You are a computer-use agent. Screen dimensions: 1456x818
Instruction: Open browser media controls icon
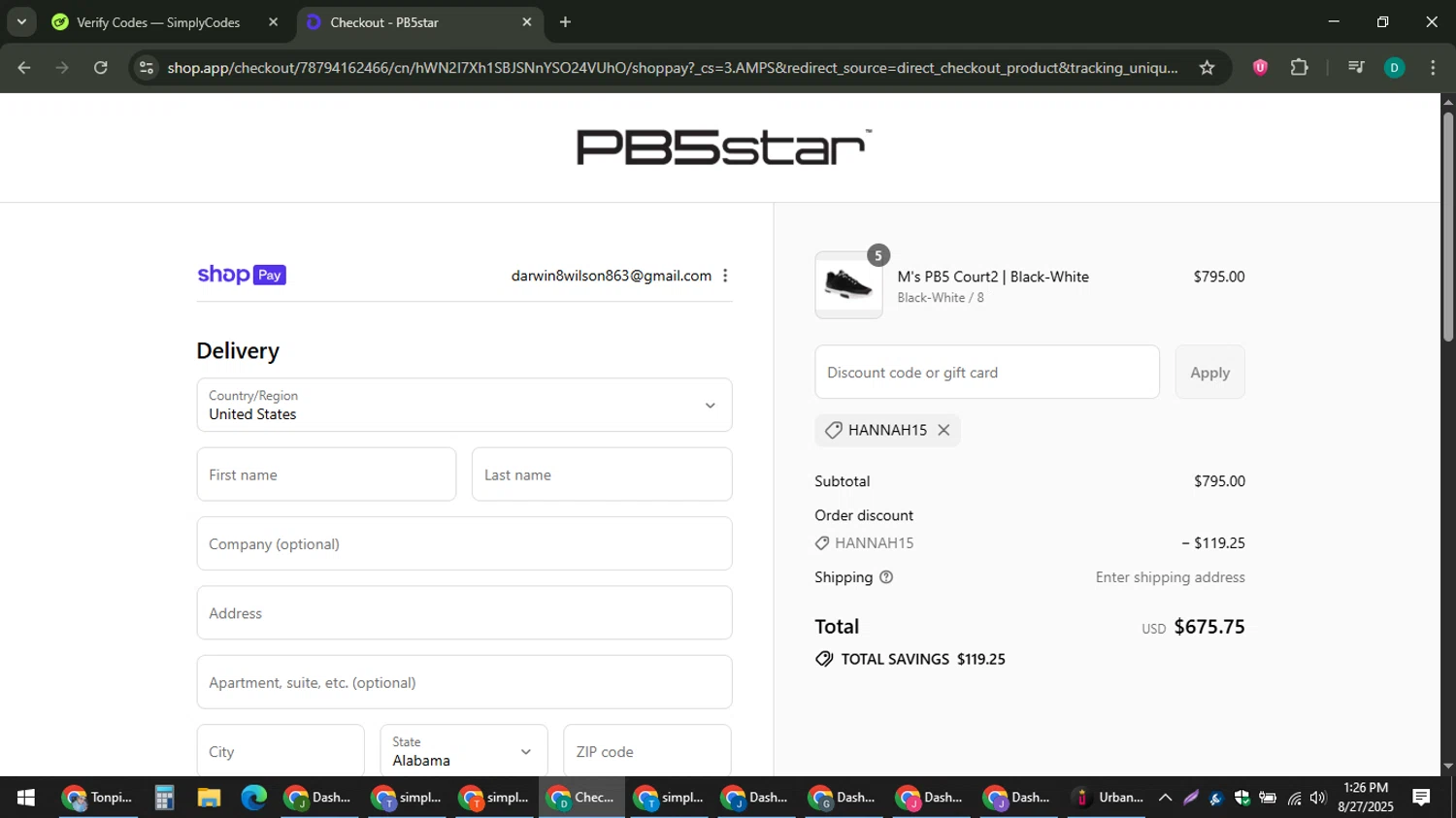click(x=1356, y=68)
